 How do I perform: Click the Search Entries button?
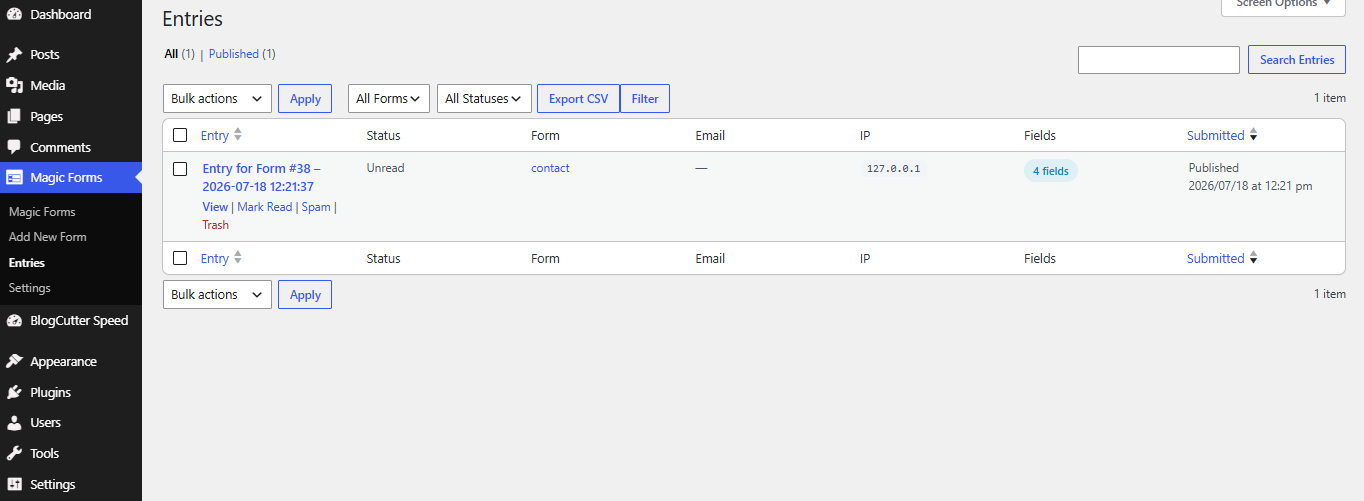[x=1297, y=60]
